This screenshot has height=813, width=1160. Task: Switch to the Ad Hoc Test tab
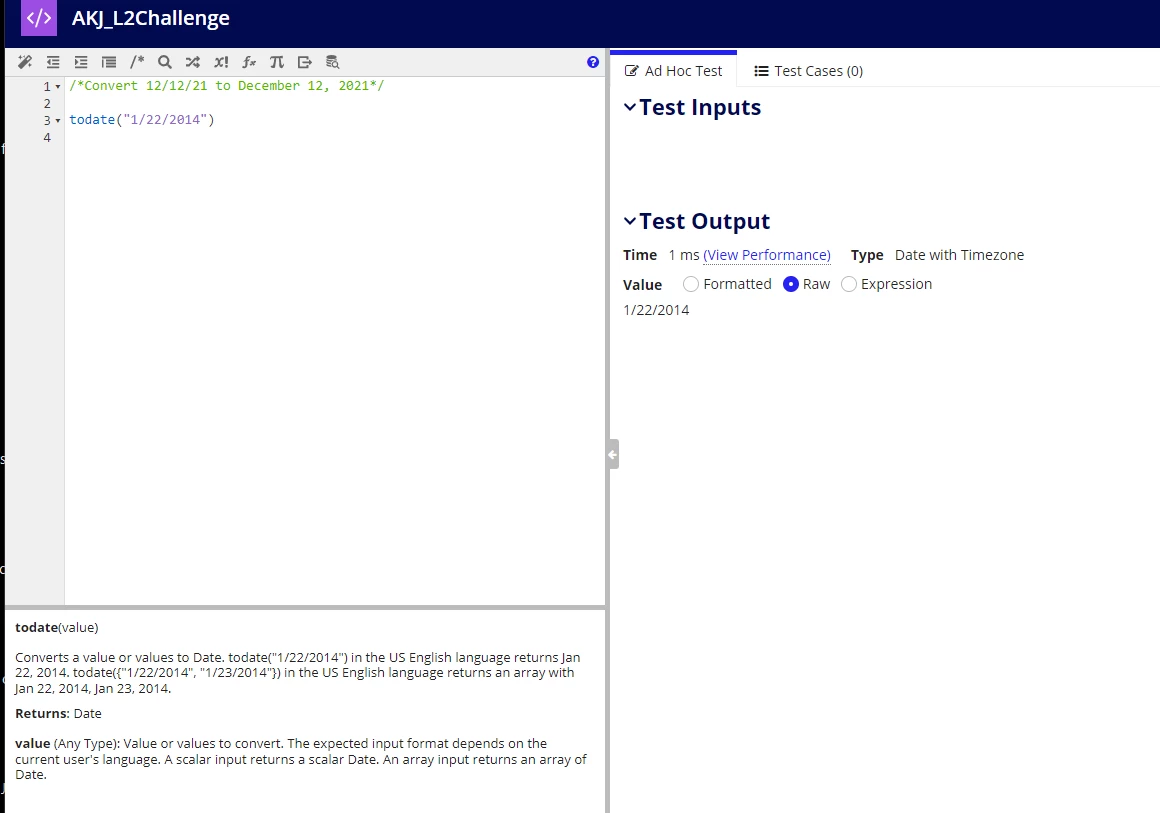pyautogui.click(x=673, y=71)
